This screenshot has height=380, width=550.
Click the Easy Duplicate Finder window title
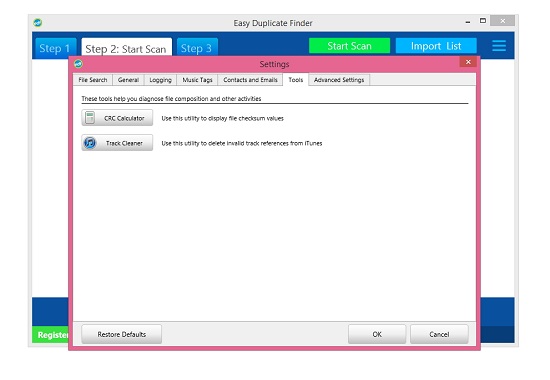273,23
